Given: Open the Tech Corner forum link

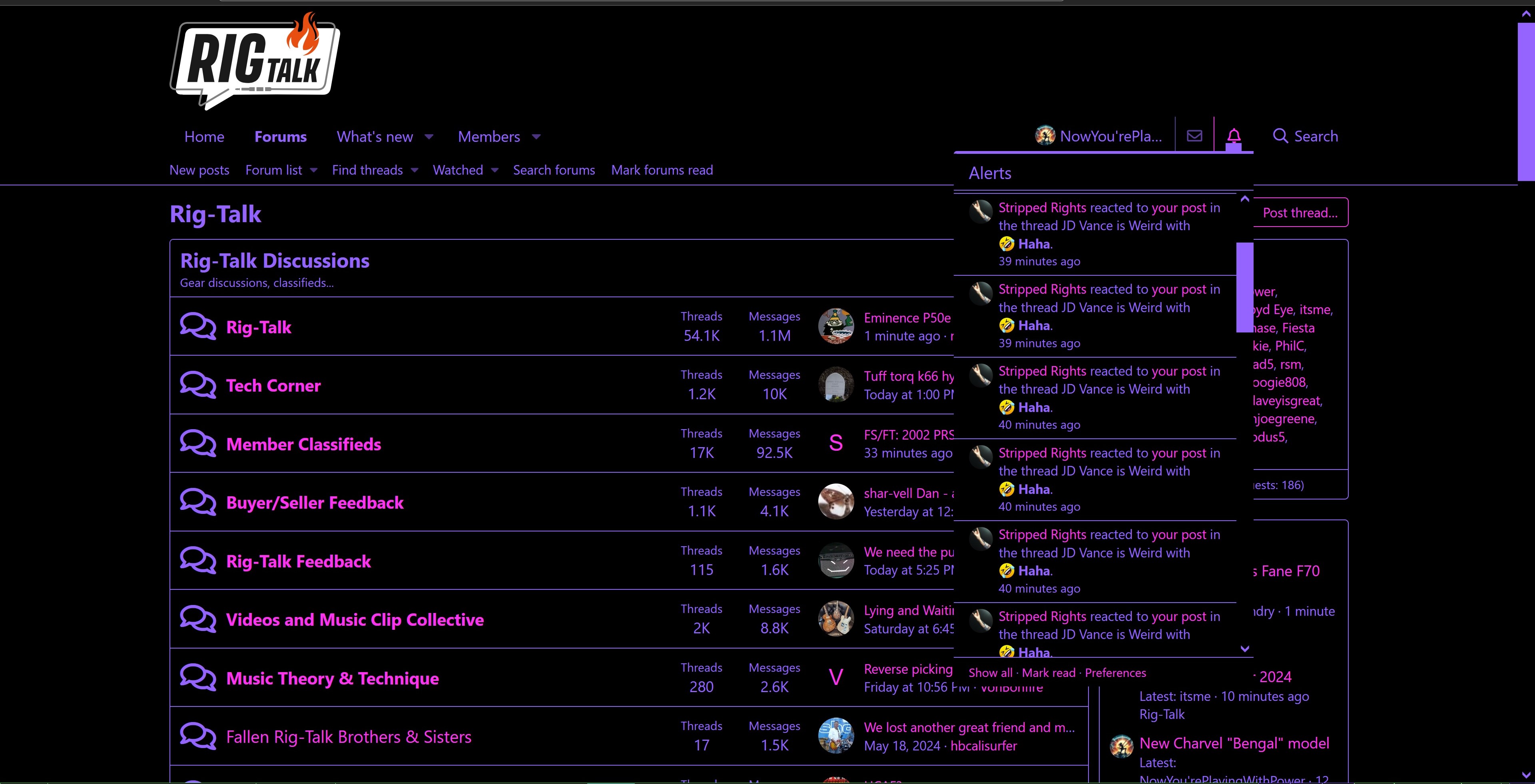Looking at the screenshot, I should click(273, 386).
